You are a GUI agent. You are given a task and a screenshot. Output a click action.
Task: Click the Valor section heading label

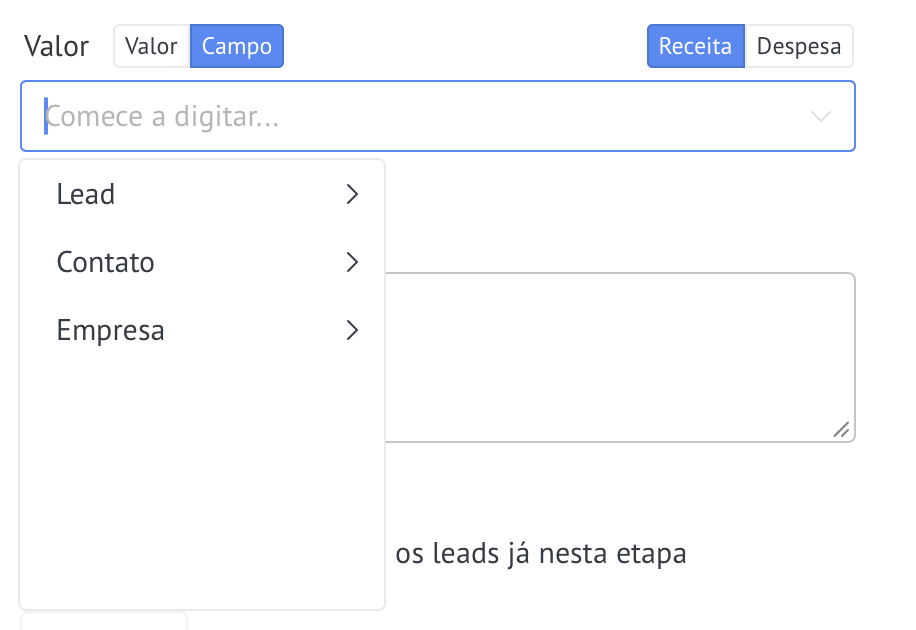57,46
